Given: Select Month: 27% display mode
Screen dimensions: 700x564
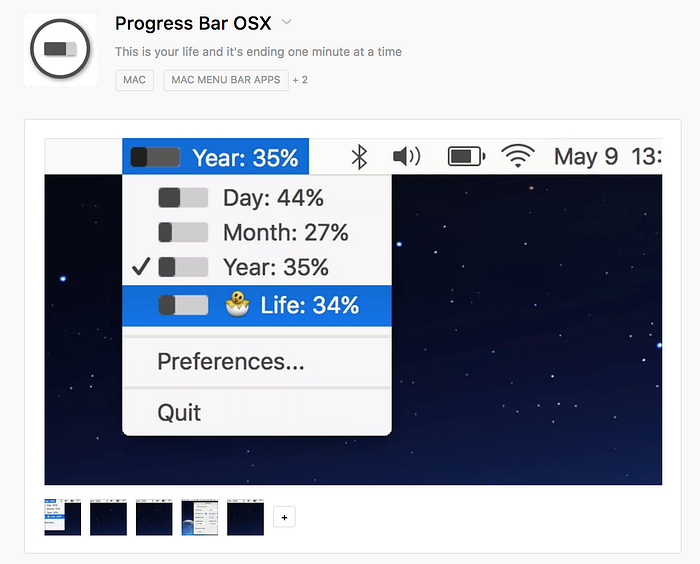Looking at the screenshot, I should [257, 232].
